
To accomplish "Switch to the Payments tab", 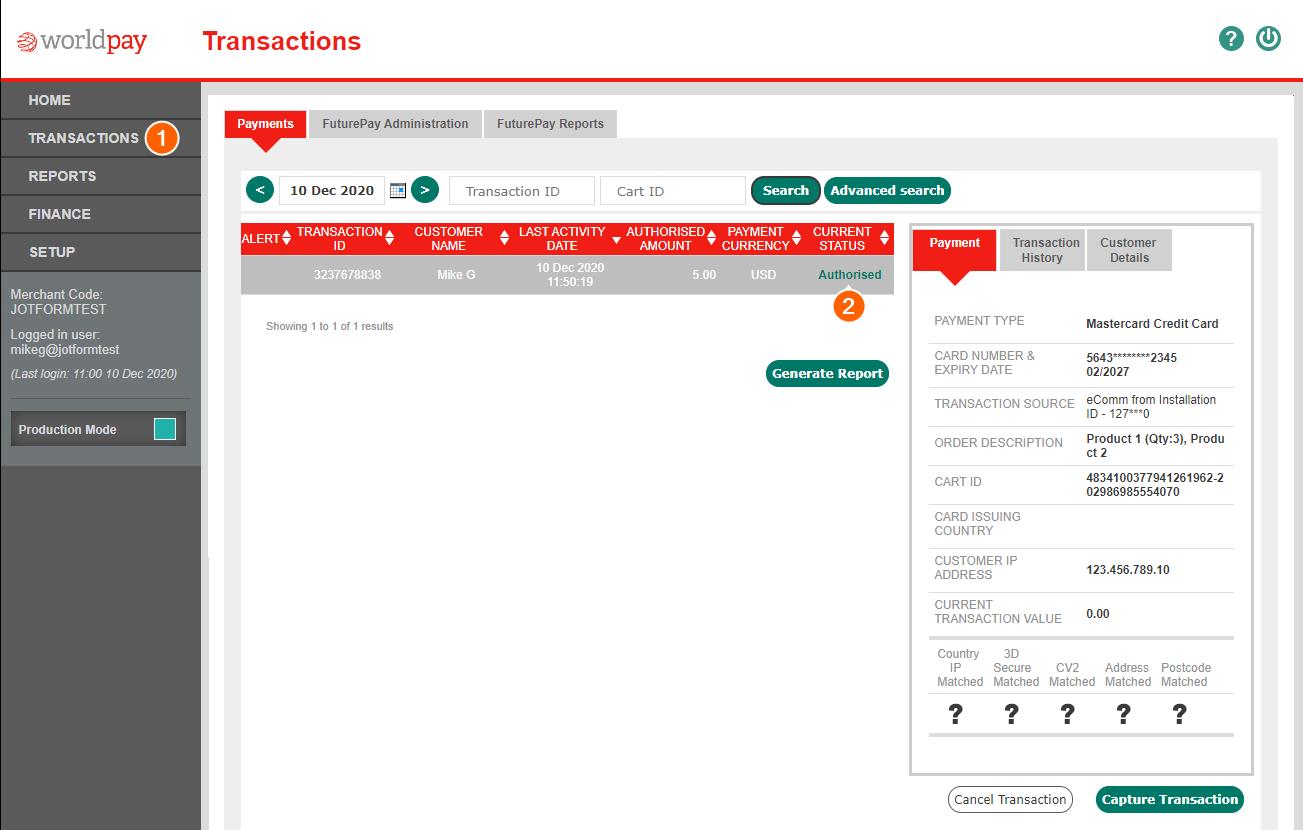I will pyautogui.click(x=265, y=124).
